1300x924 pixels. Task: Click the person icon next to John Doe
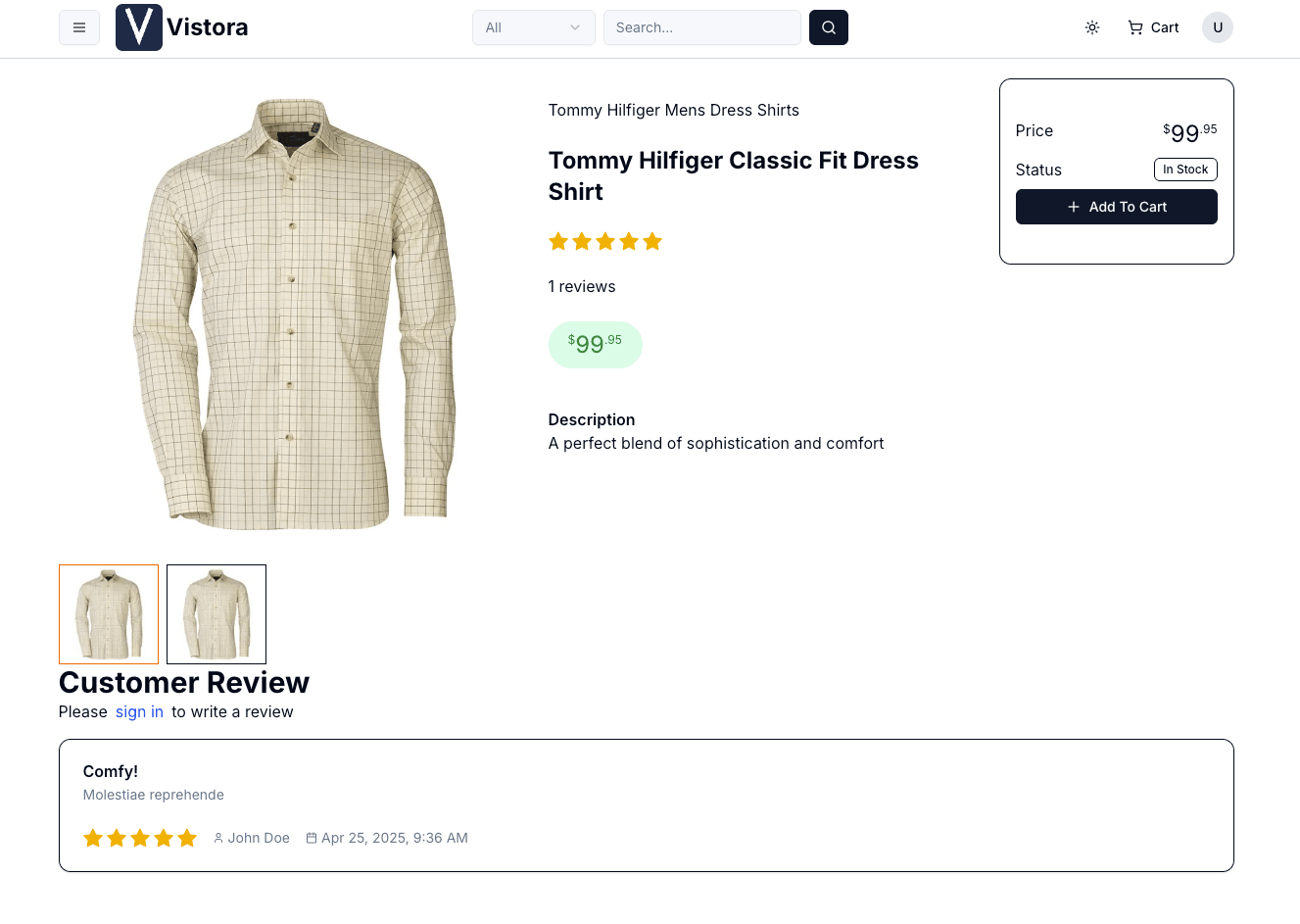tap(217, 838)
